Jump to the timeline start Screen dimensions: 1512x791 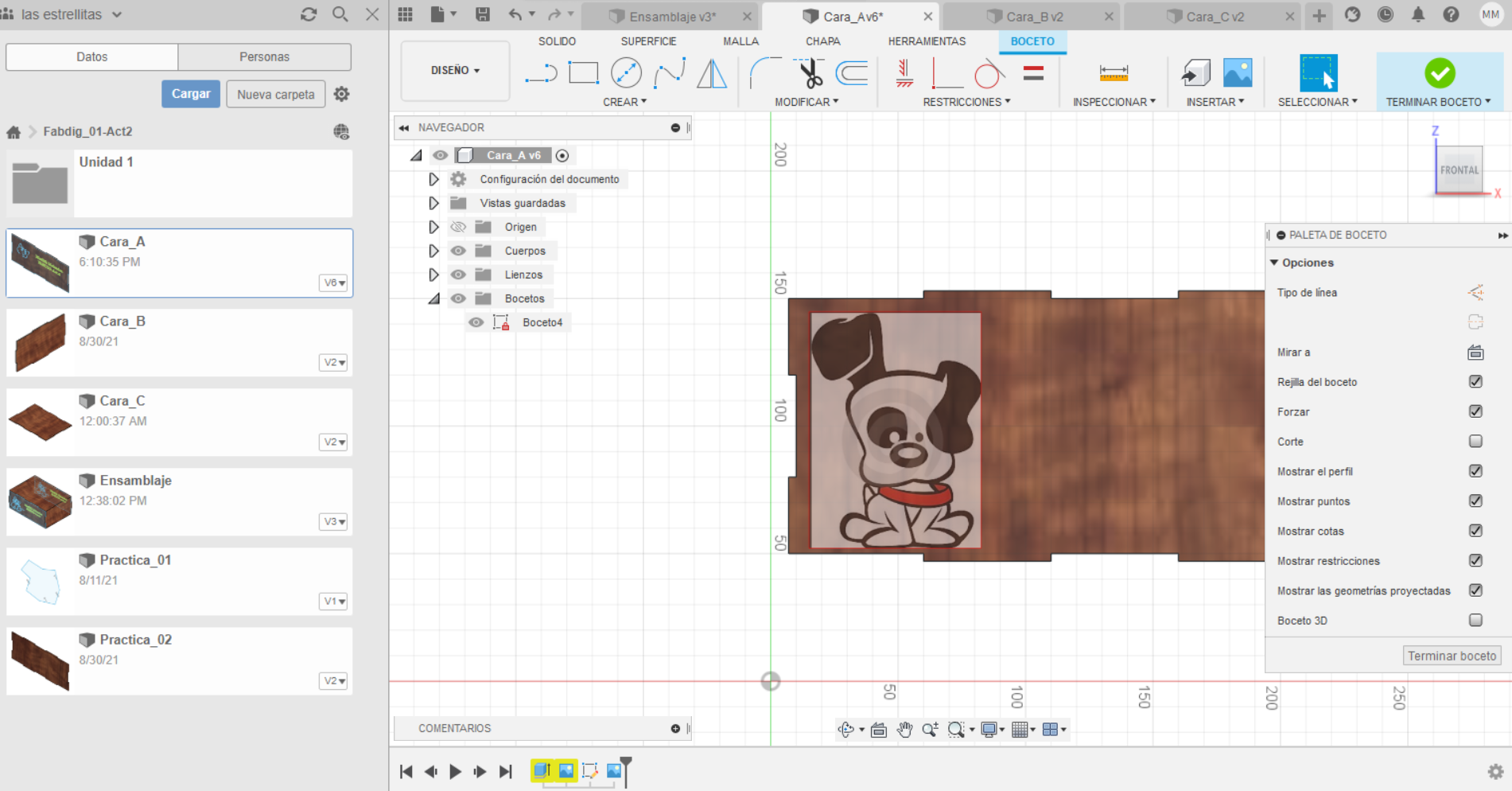(406, 771)
